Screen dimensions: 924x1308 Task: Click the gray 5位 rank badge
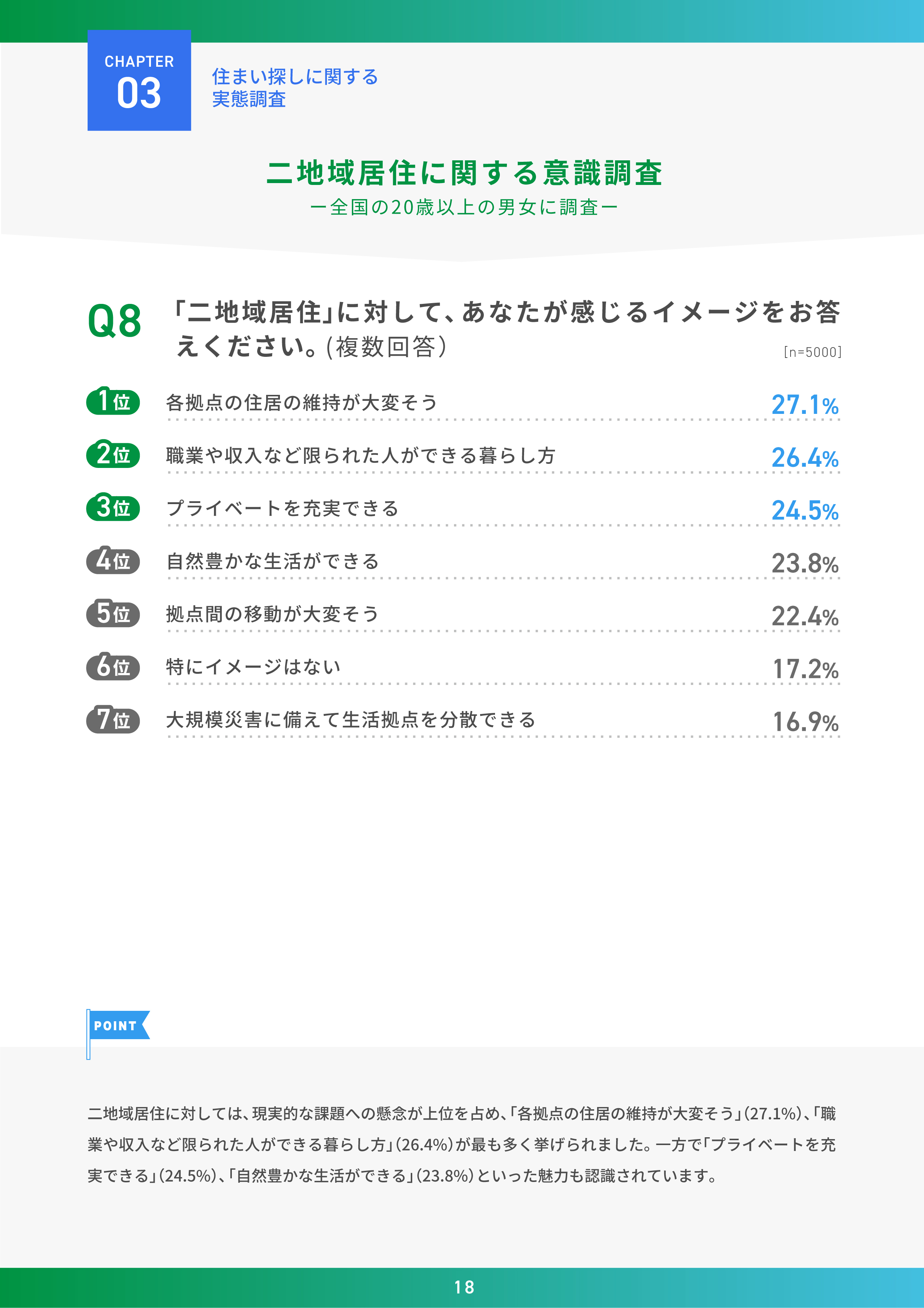pyautogui.click(x=113, y=614)
